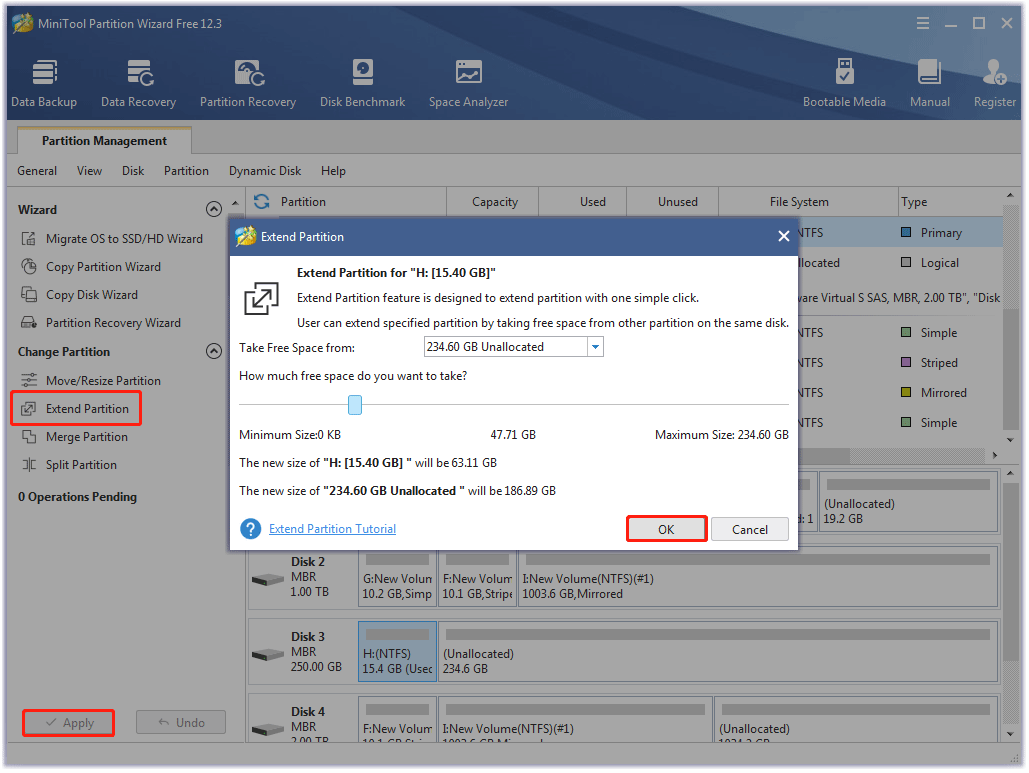Open Take Free Space from dropdown

pyautogui.click(x=595, y=346)
